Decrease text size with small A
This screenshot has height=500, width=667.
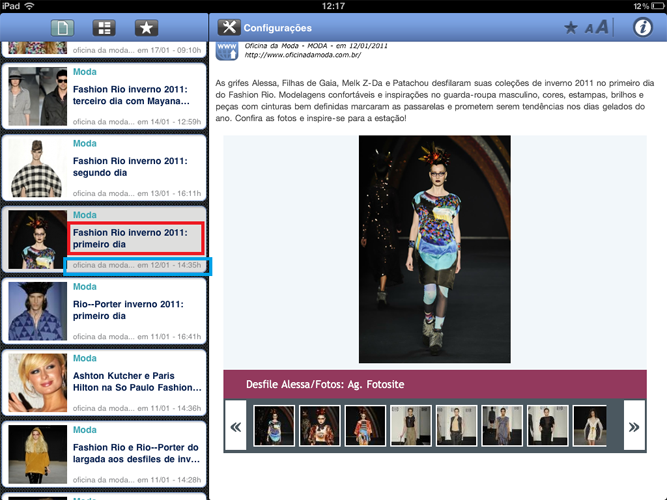(589, 29)
